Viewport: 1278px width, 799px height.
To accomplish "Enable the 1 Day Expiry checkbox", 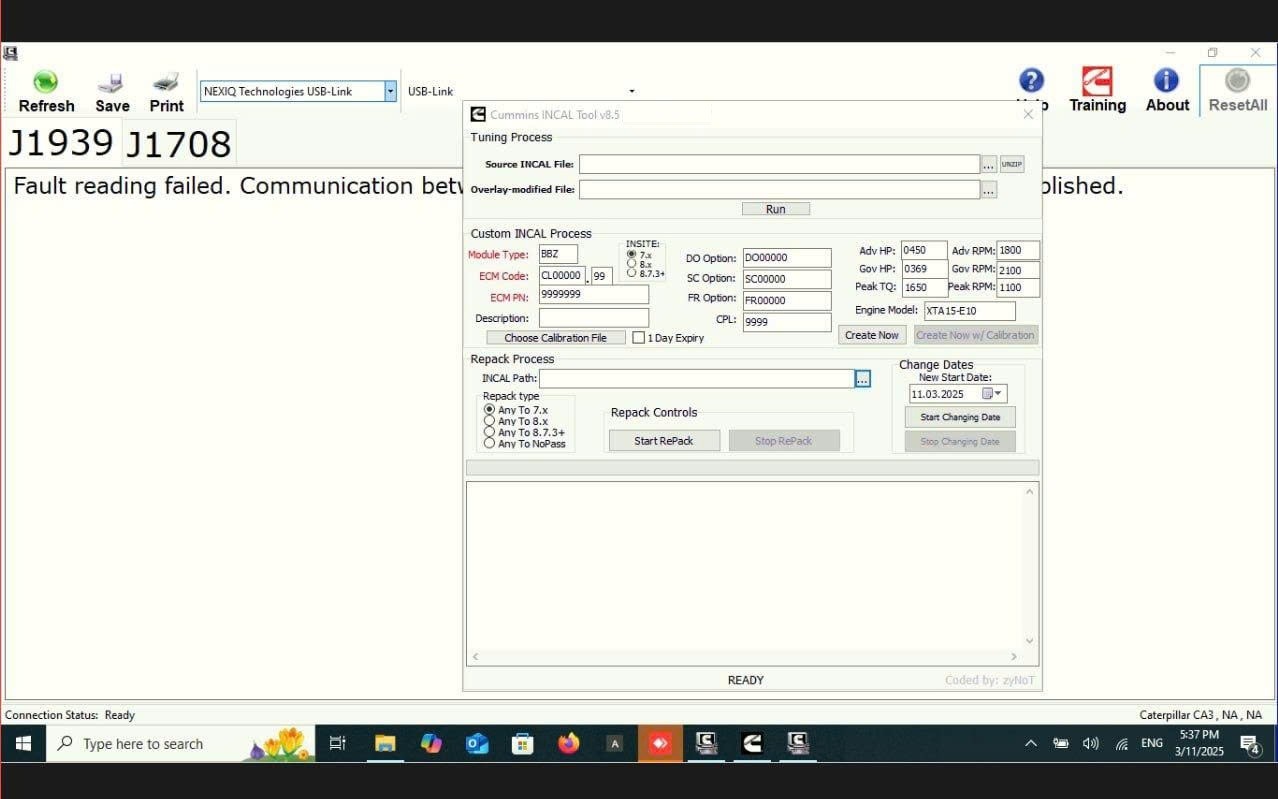I will 638,338.
